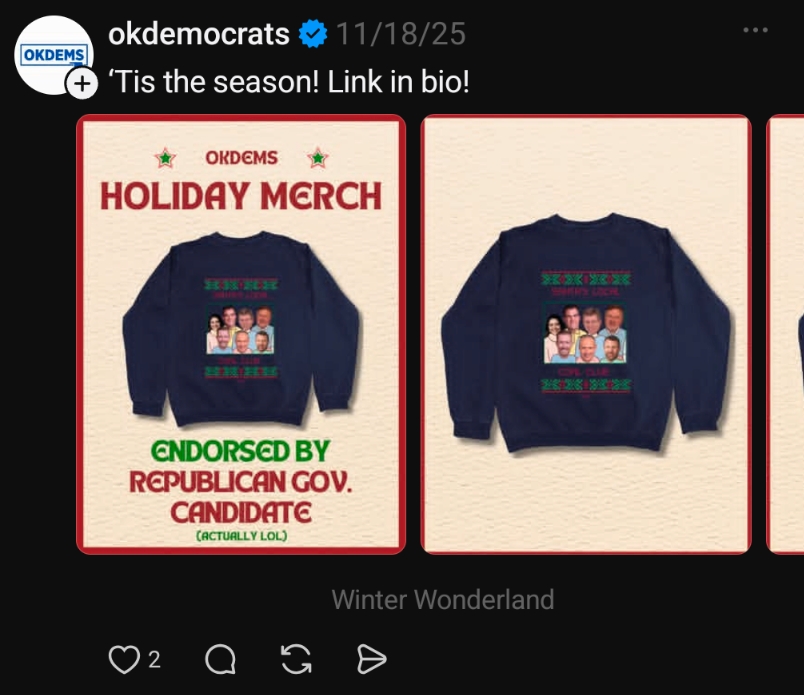This screenshot has height=695, width=804.
Task: Open the OKDEMS profile avatar
Action: point(54,54)
